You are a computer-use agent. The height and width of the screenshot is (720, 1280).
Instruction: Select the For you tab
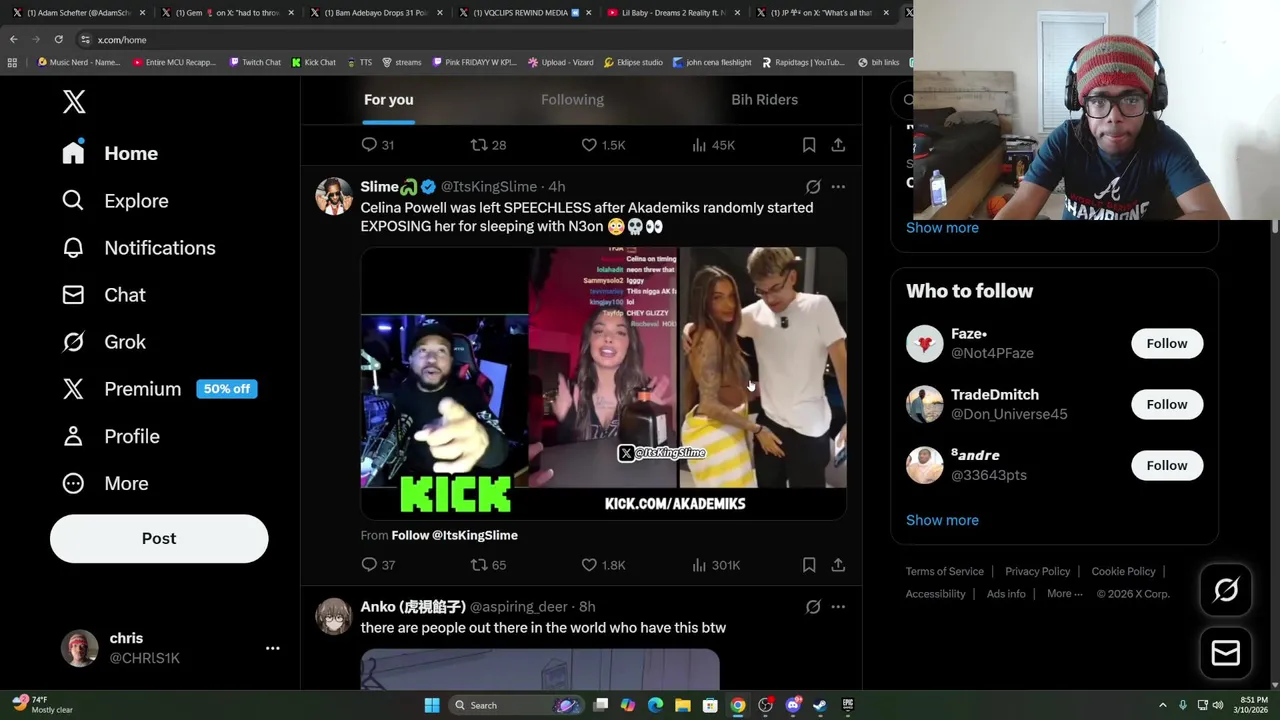point(388,99)
